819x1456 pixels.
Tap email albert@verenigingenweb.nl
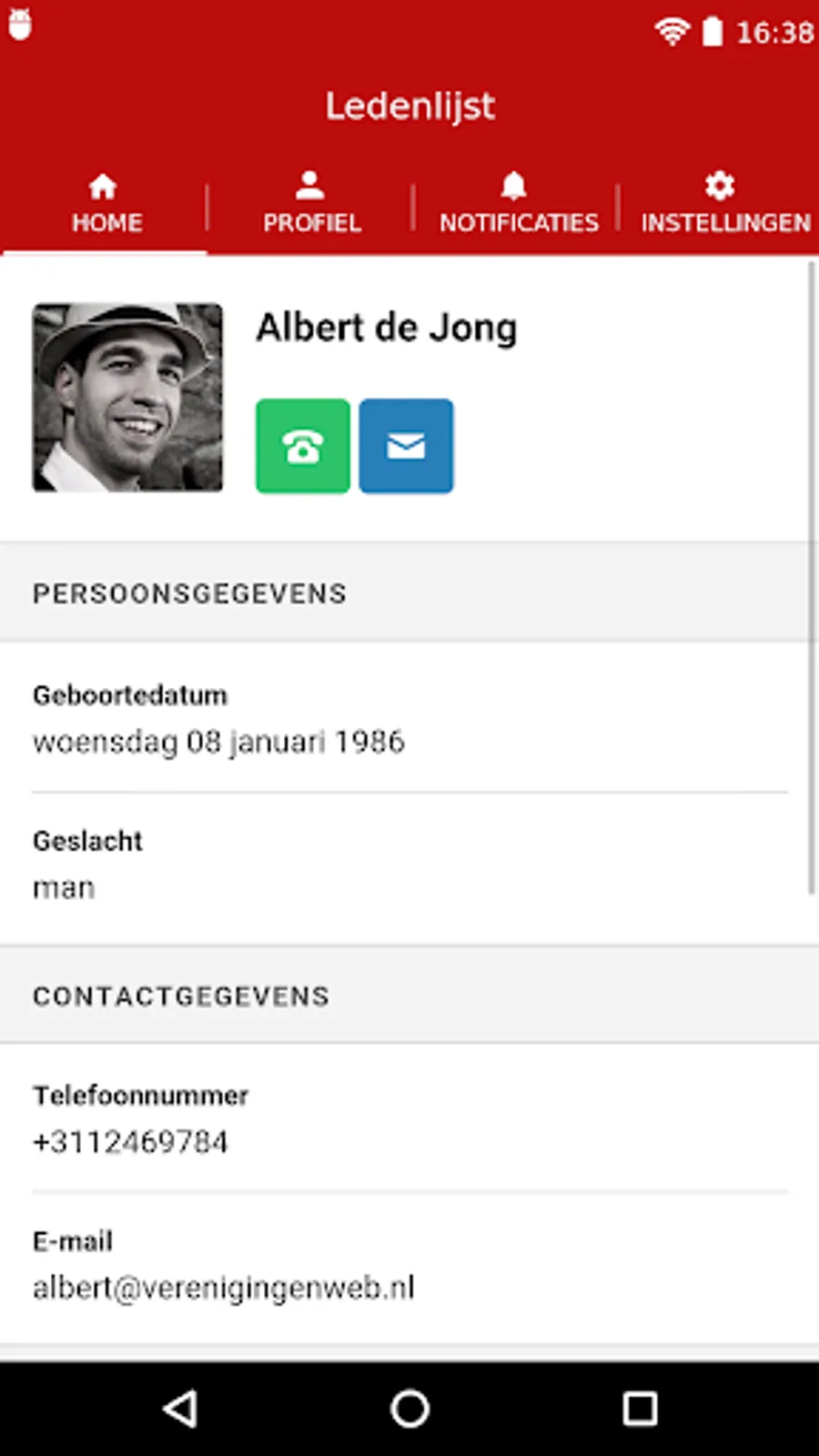(224, 1288)
